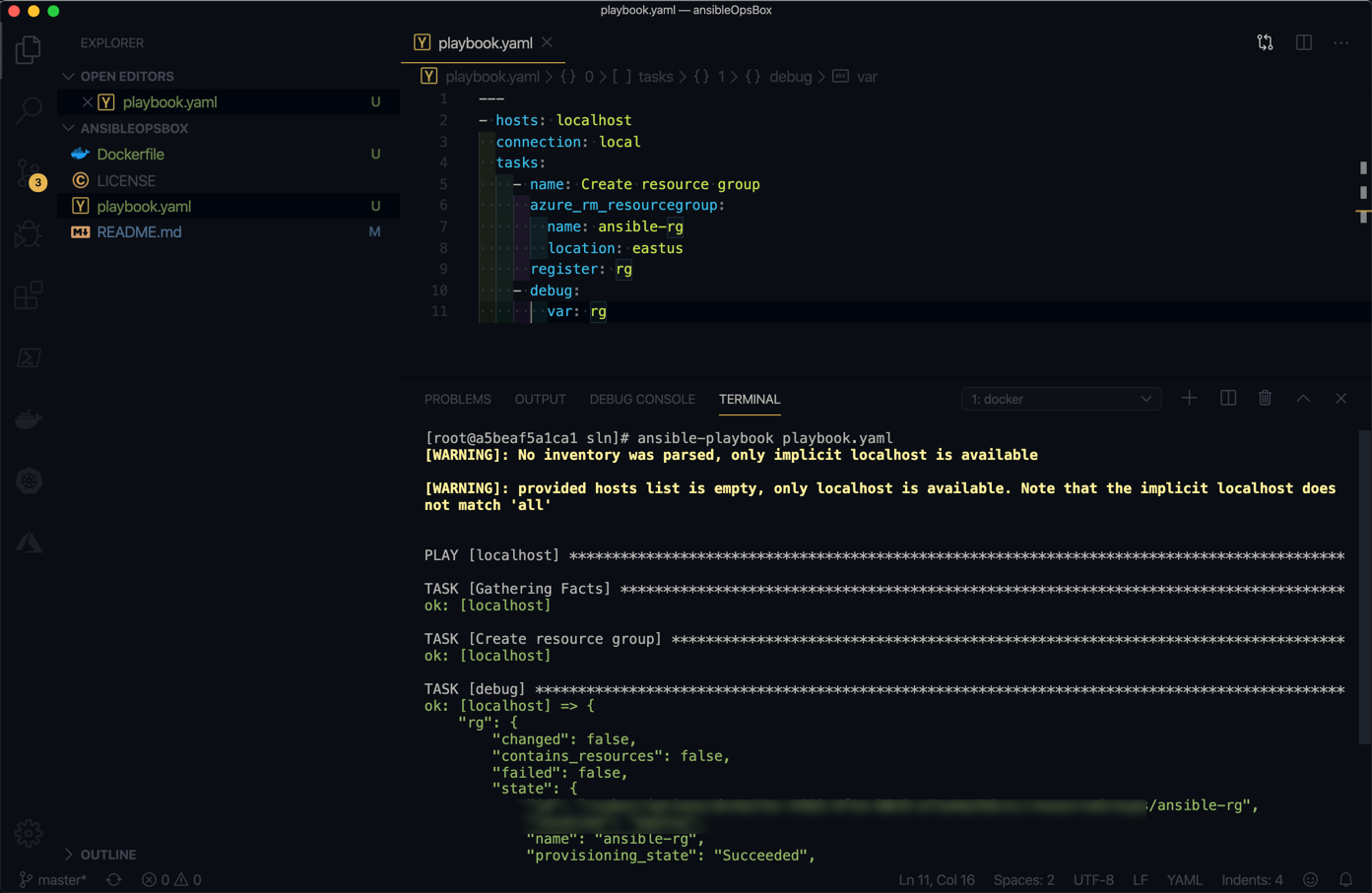Viewport: 1372px width, 893px height.
Task: Maximize the terminal panel size
Action: point(1303,399)
